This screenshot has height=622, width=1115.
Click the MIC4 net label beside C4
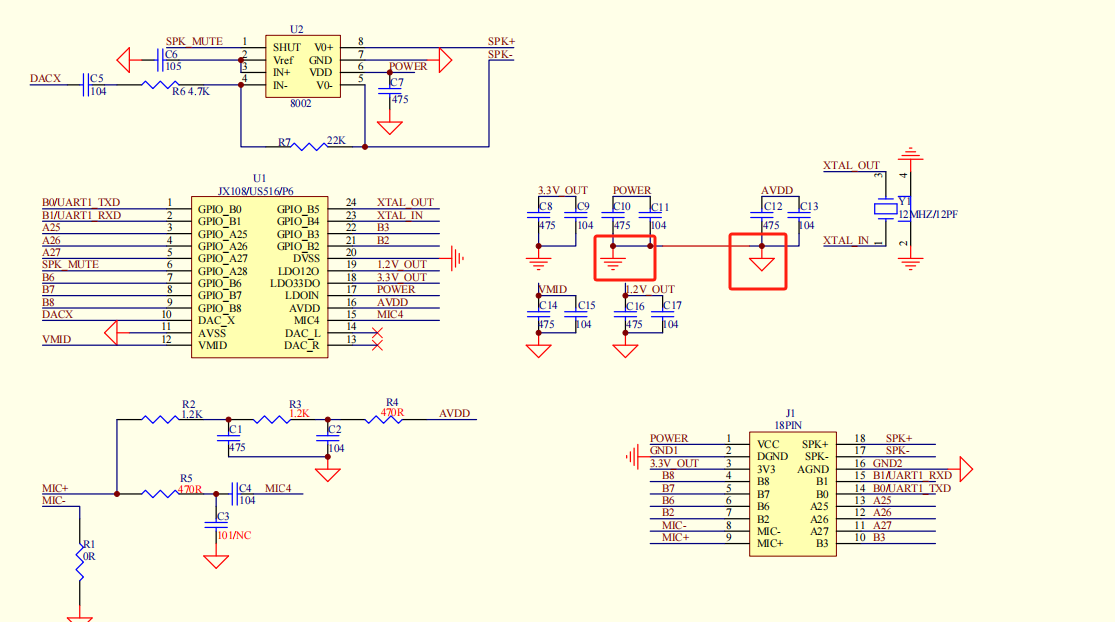278,488
